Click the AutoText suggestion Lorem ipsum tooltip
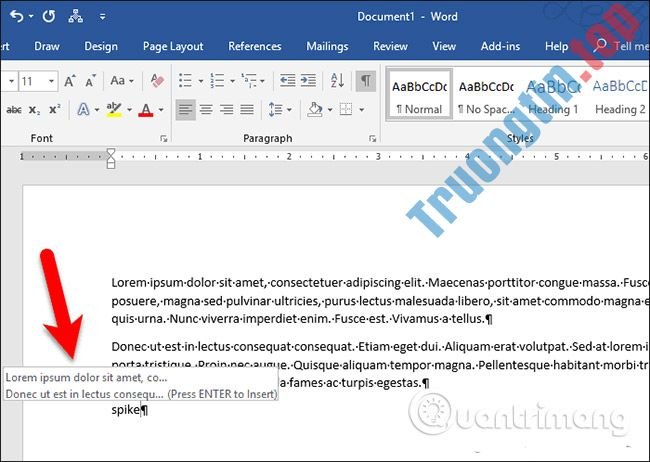 141,385
